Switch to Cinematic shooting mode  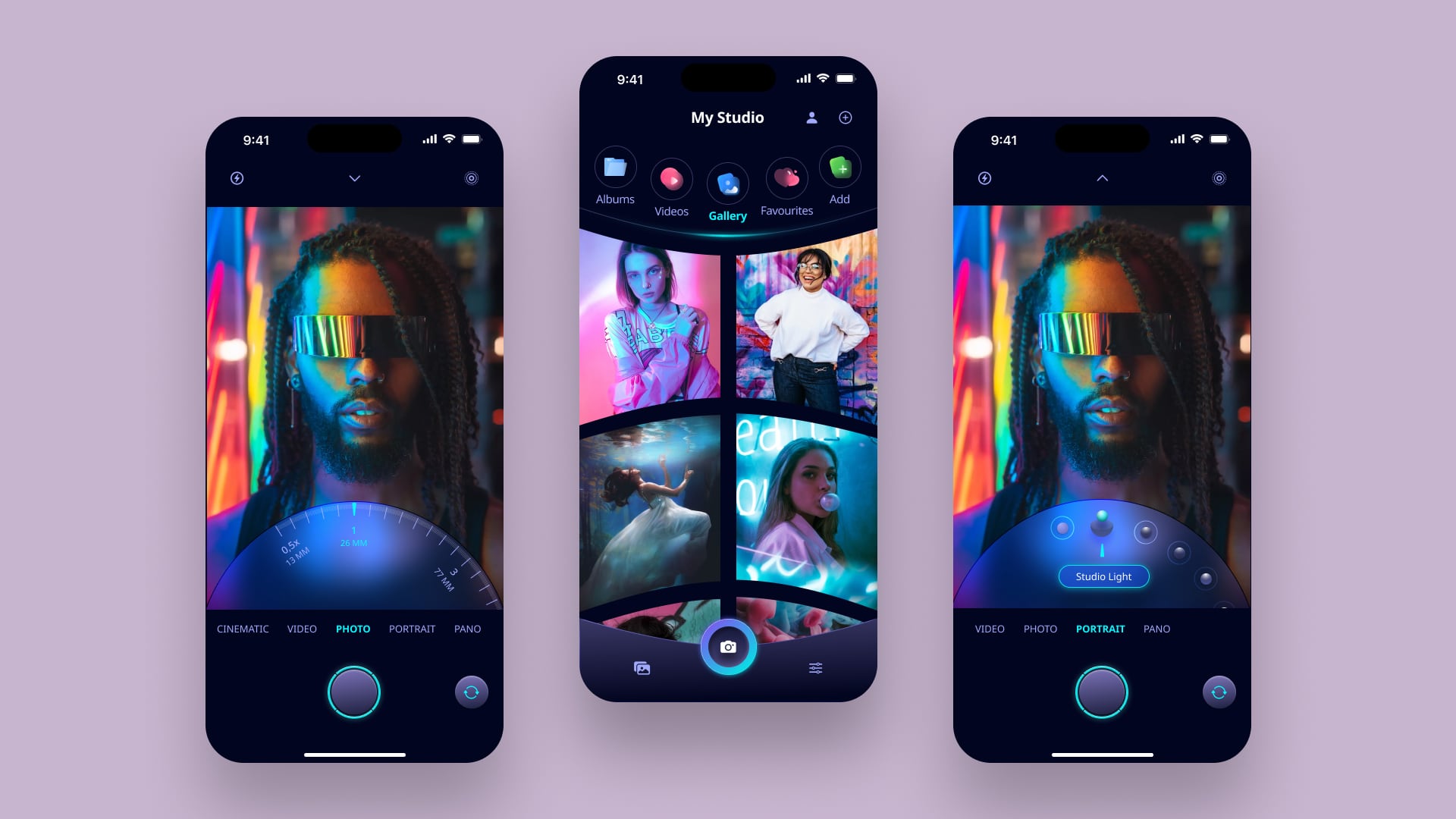coord(242,628)
